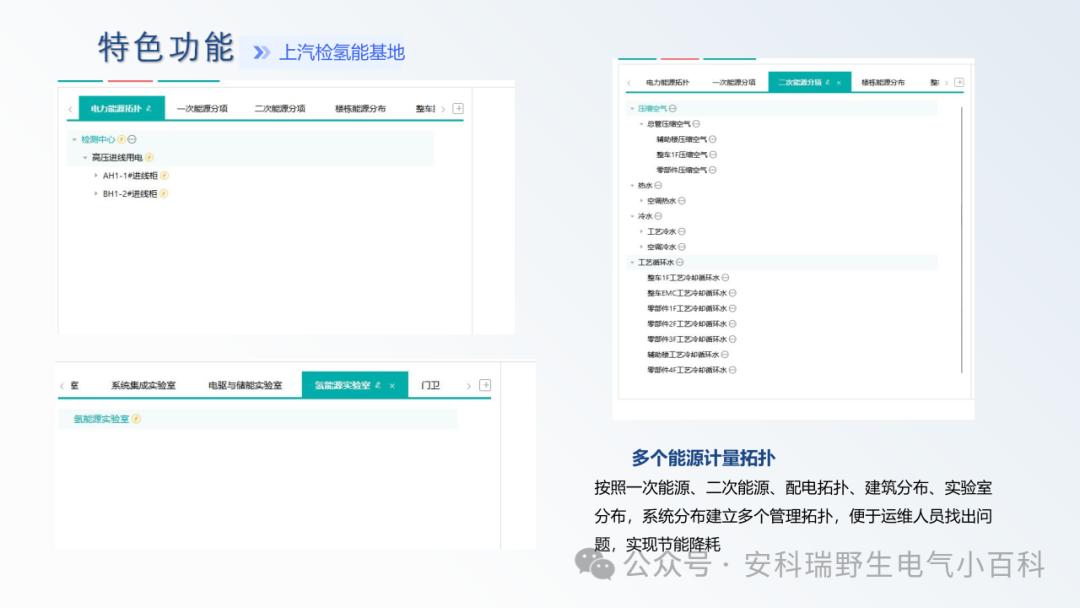The width and height of the screenshot is (1080, 608).
Task: Close the active 二次能源分项 tab in right panel
Action: point(838,83)
